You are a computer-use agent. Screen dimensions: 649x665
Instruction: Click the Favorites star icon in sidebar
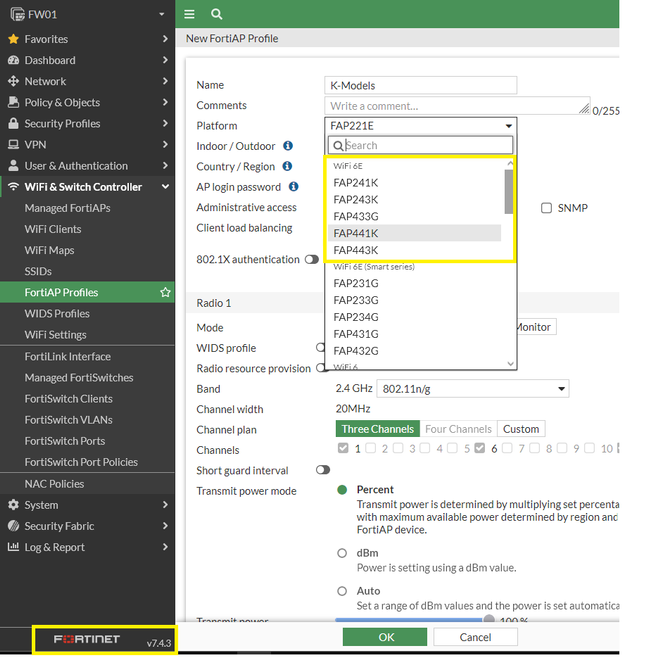pos(14,39)
